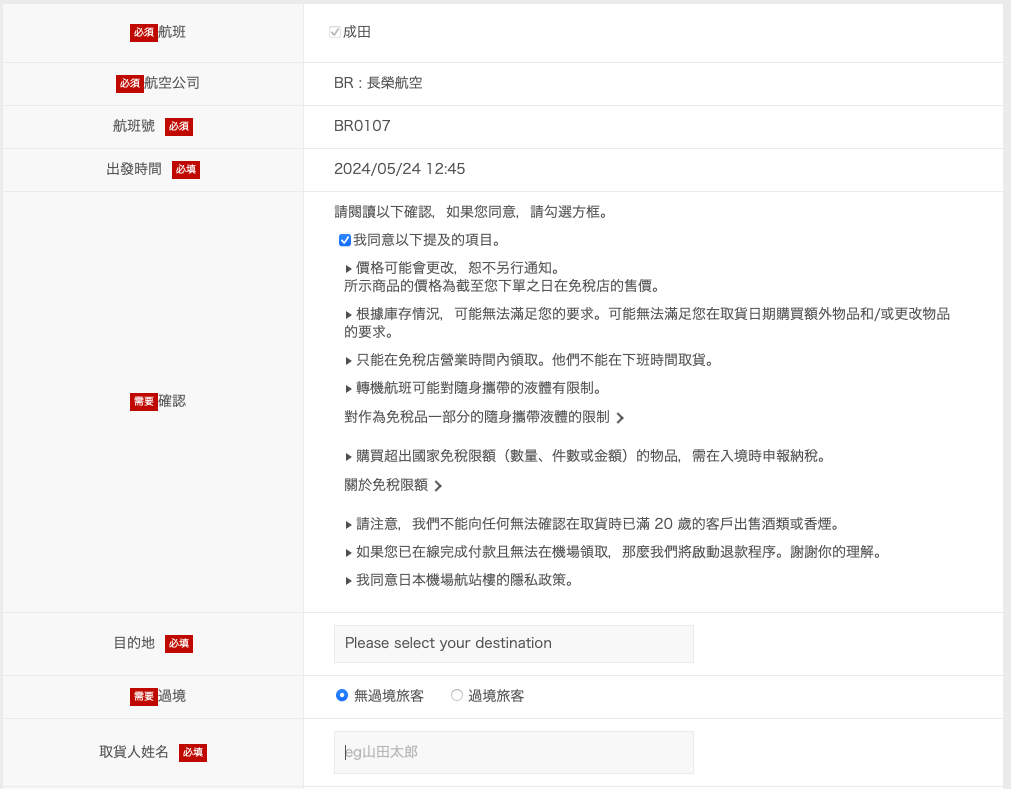Select the 過境旅客 radio button
1011x789 pixels.
pos(457,696)
